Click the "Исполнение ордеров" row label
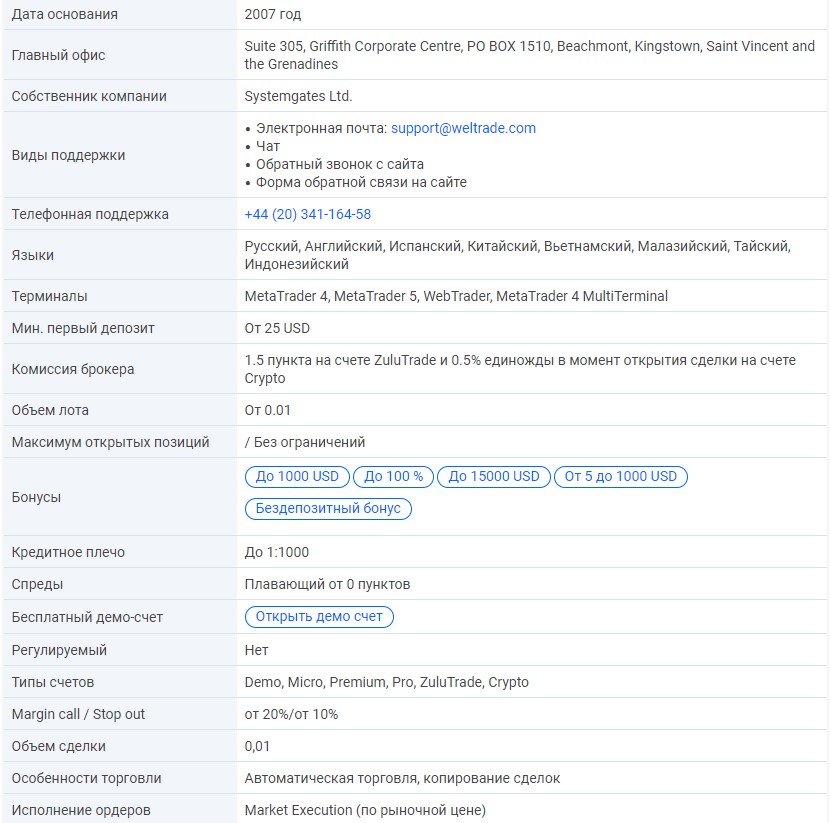 (81, 810)
